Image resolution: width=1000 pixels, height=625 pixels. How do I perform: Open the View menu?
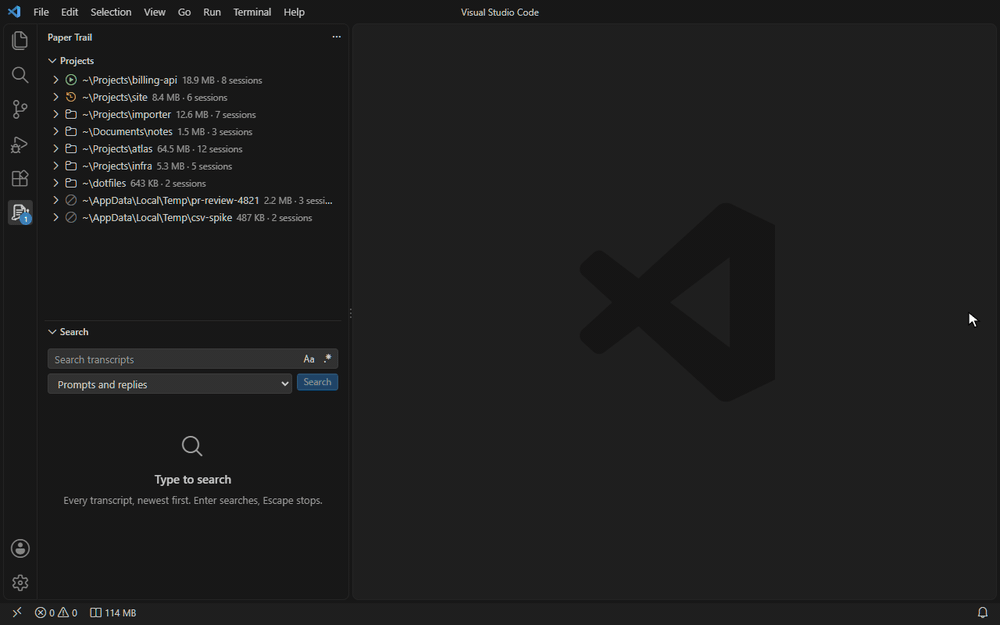click(x=154, y=12)
